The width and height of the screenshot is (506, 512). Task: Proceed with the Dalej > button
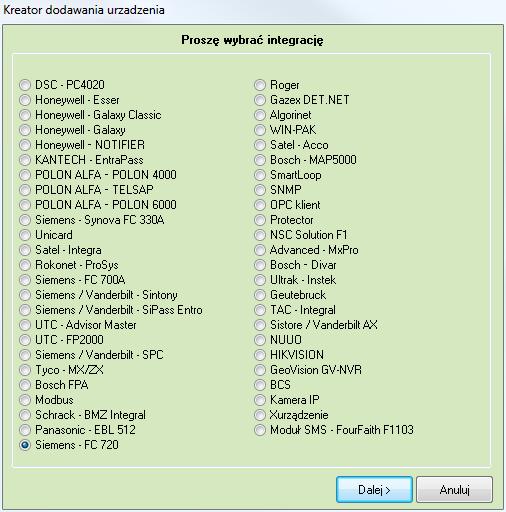pos(374,489)
